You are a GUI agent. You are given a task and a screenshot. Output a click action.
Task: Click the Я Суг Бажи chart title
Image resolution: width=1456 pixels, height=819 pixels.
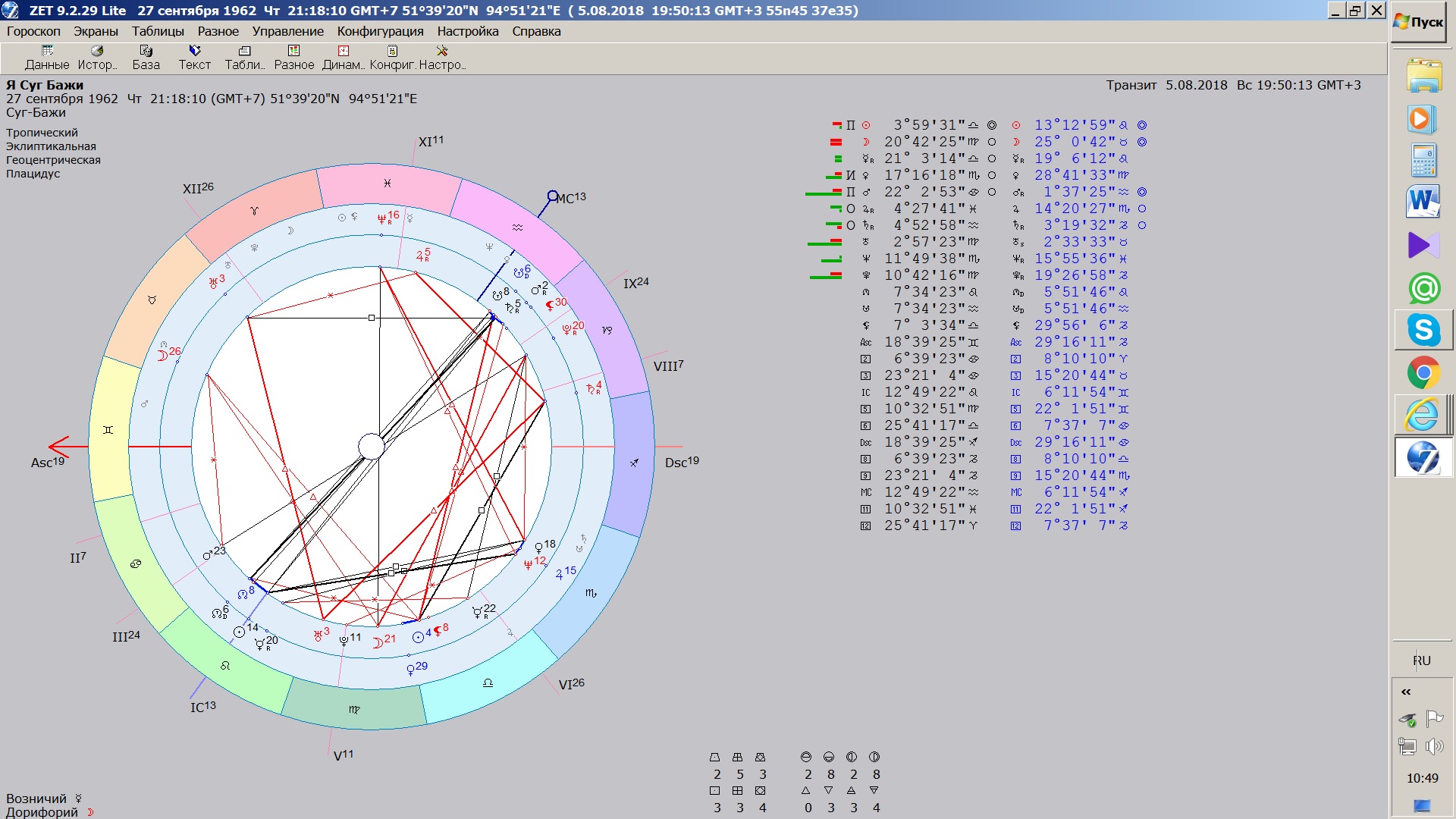tap(45, 85)
